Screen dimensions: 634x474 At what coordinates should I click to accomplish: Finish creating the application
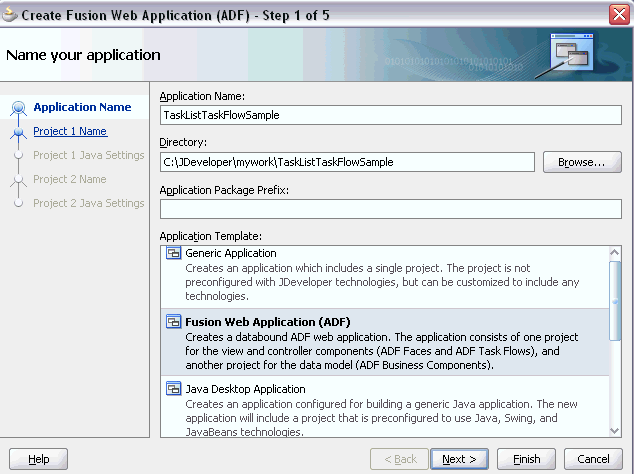point(526,459)
